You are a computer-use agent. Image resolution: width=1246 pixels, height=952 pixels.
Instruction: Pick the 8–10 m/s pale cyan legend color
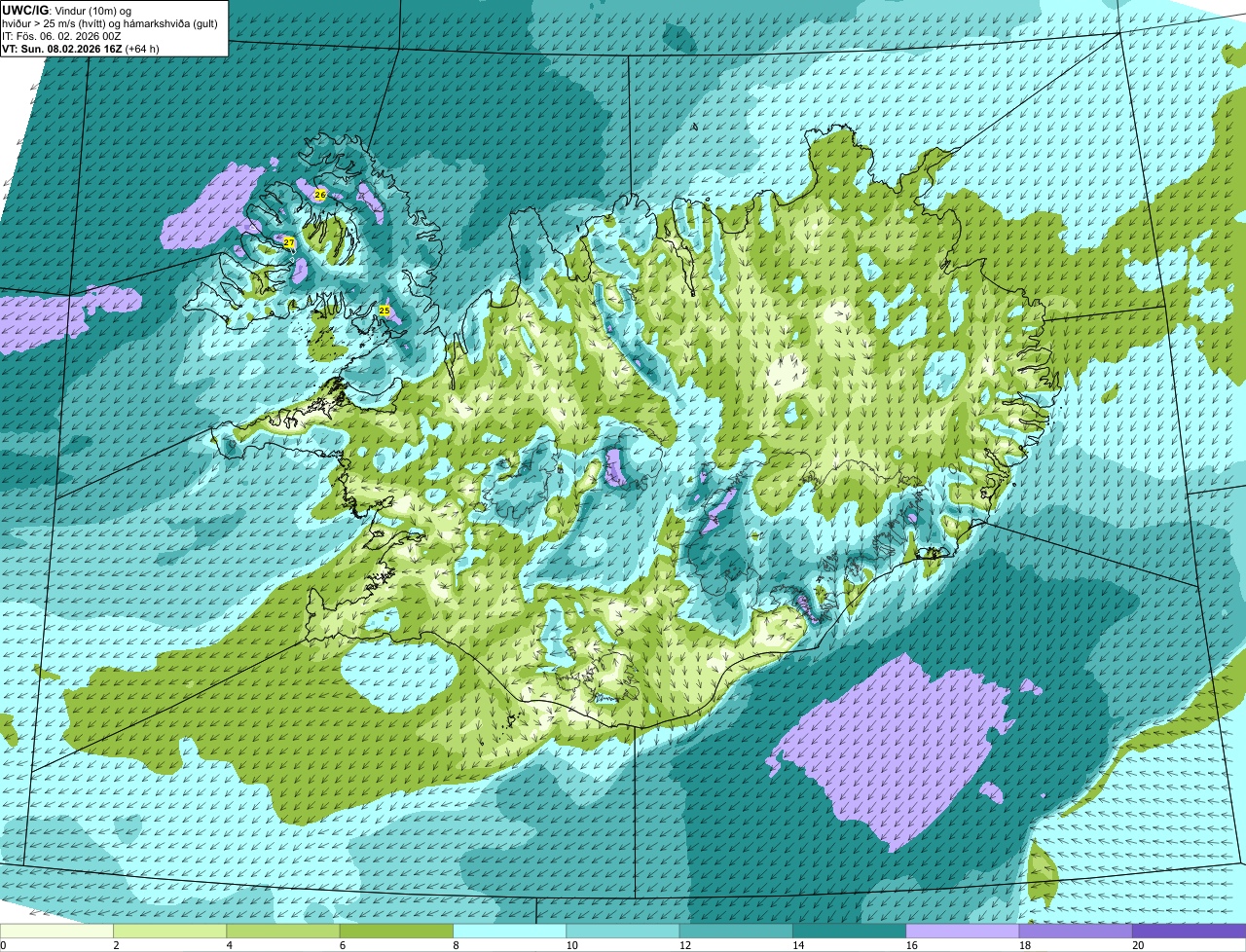tap(509, 932)
